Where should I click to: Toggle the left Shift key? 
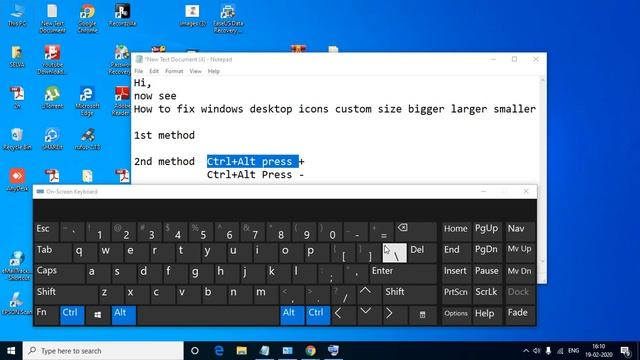[x=66, y=294]
